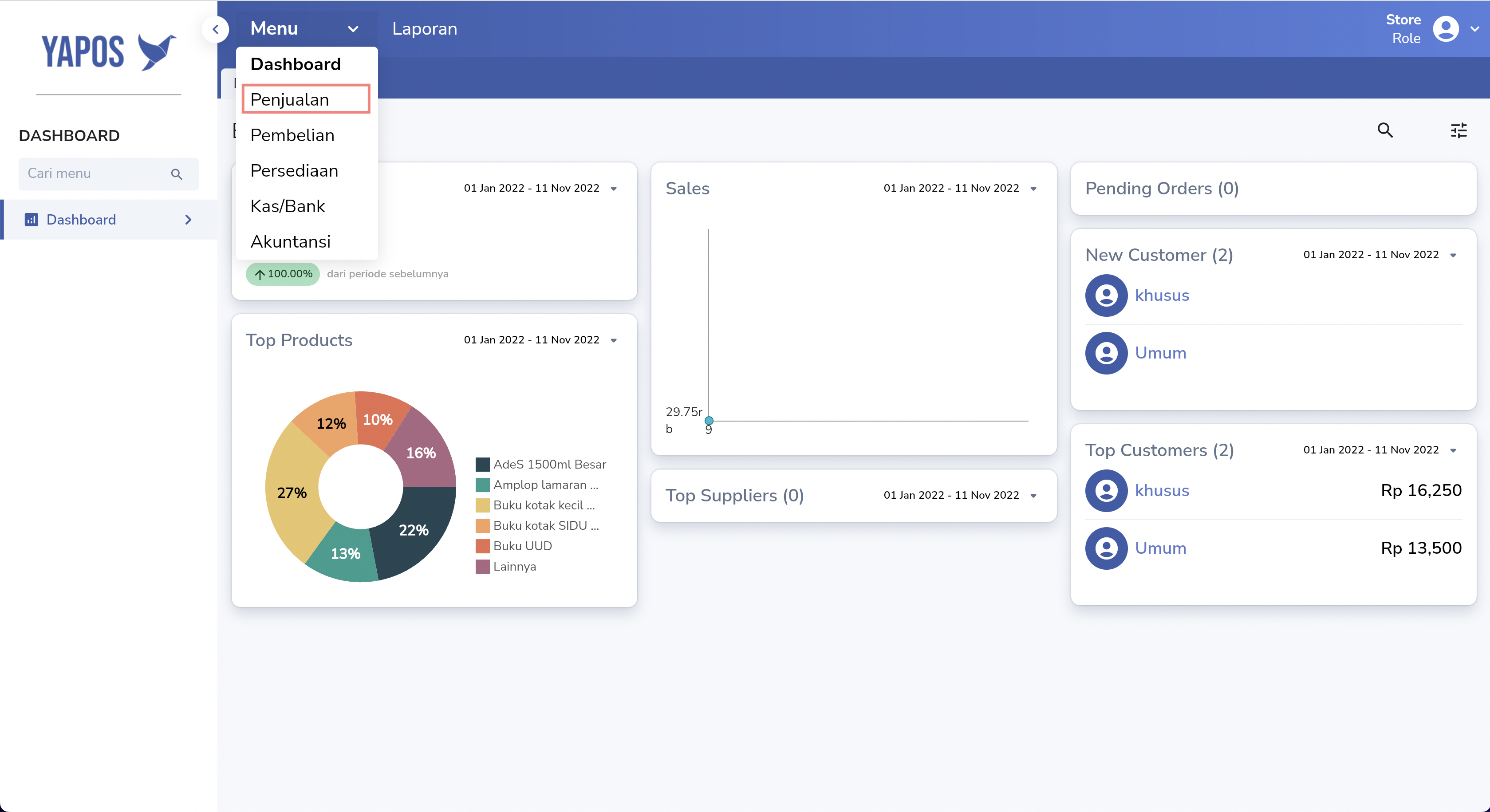Collapse the sidebar with the back arrow
1490x812 pixels.
tap(216, 29)
